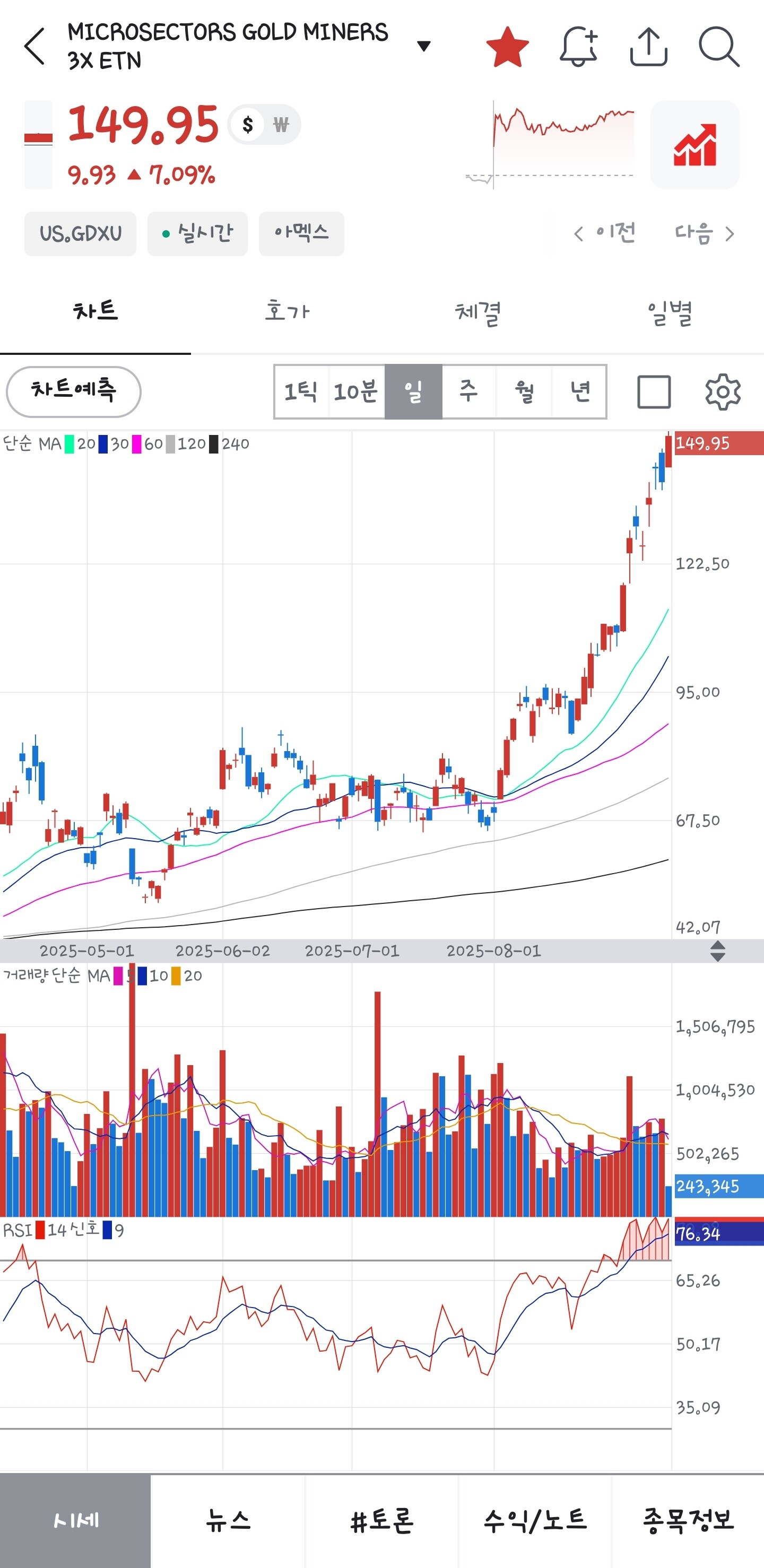Screen dimensions: 764x1568
Task: Tap the volume axis label 1,004,530
Action: [715, 1090]
